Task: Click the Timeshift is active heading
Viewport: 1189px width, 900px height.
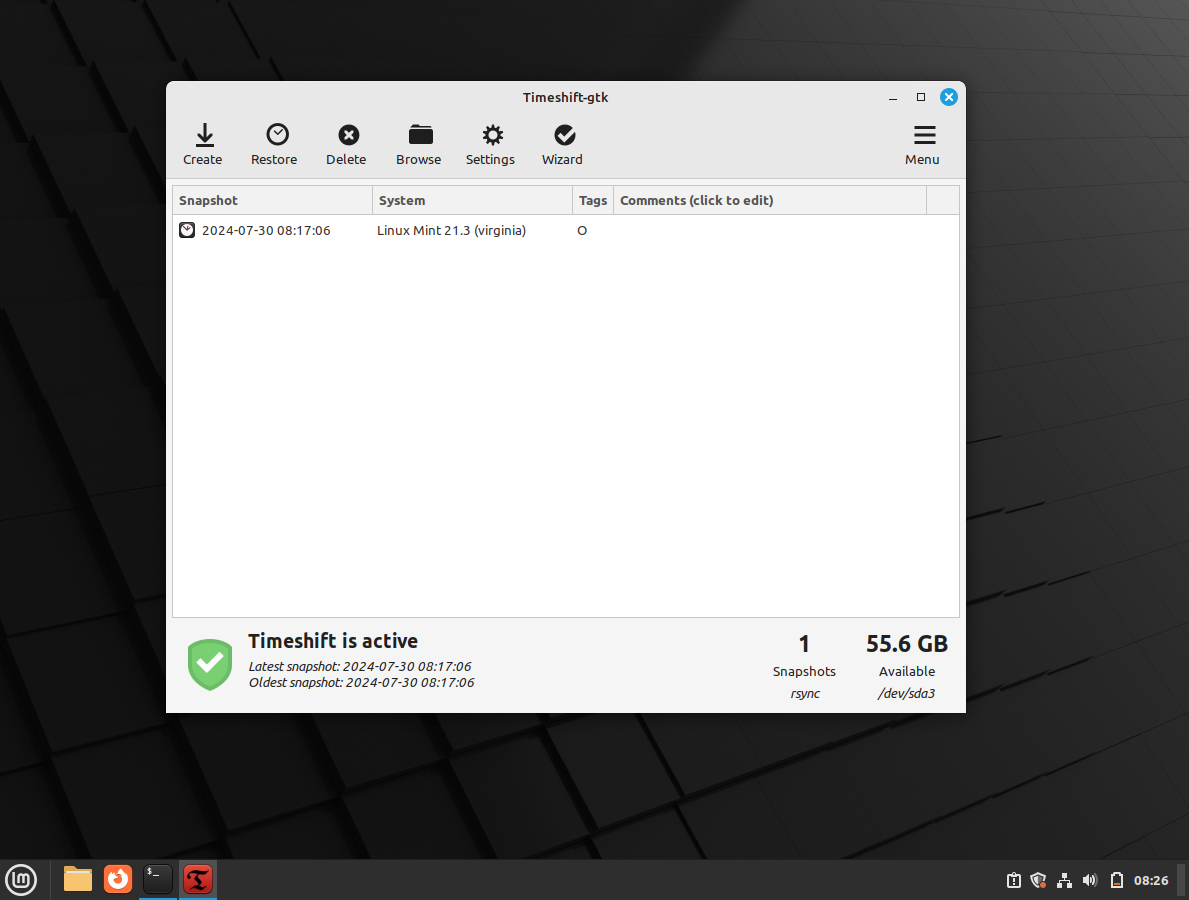Action: click(x=333, y=641)
